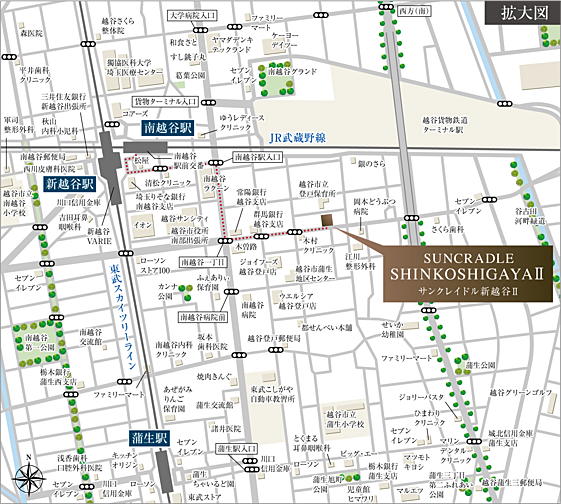Click the 森医院 label

pos(31,33)
